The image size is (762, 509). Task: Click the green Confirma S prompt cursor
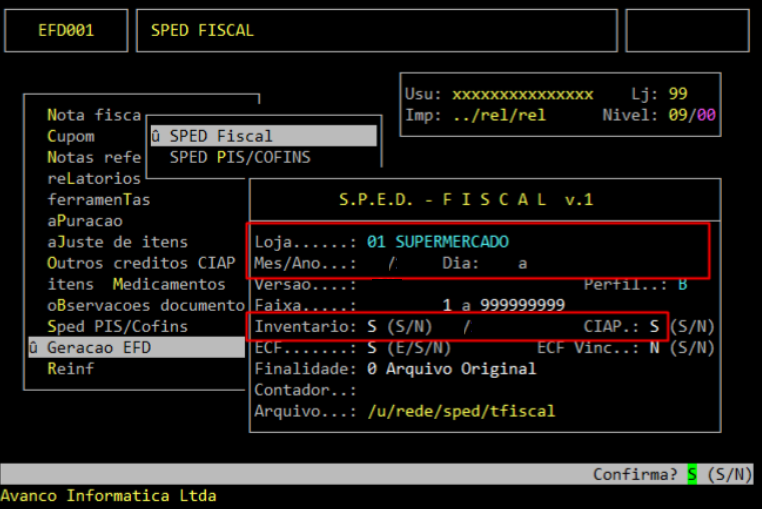point(692,474)
